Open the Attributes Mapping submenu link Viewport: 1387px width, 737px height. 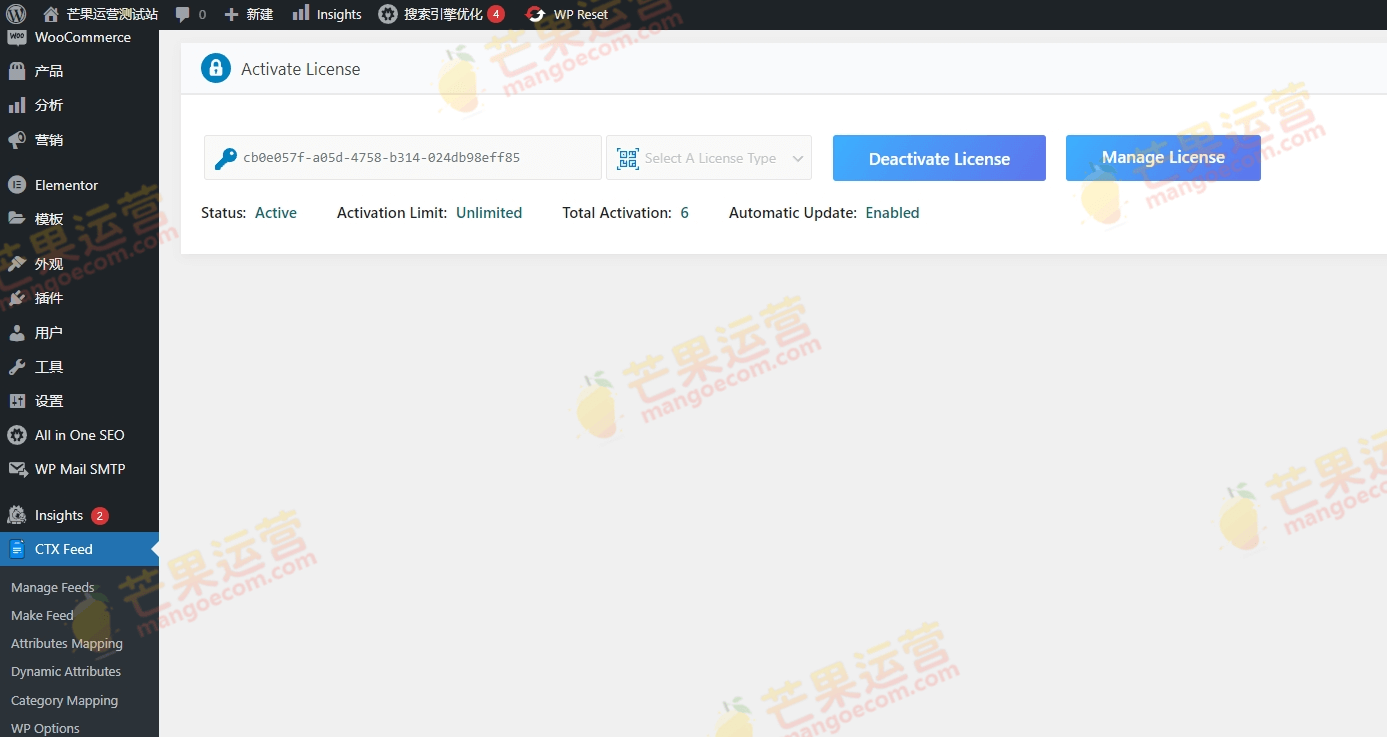click(x=66, y=644)
